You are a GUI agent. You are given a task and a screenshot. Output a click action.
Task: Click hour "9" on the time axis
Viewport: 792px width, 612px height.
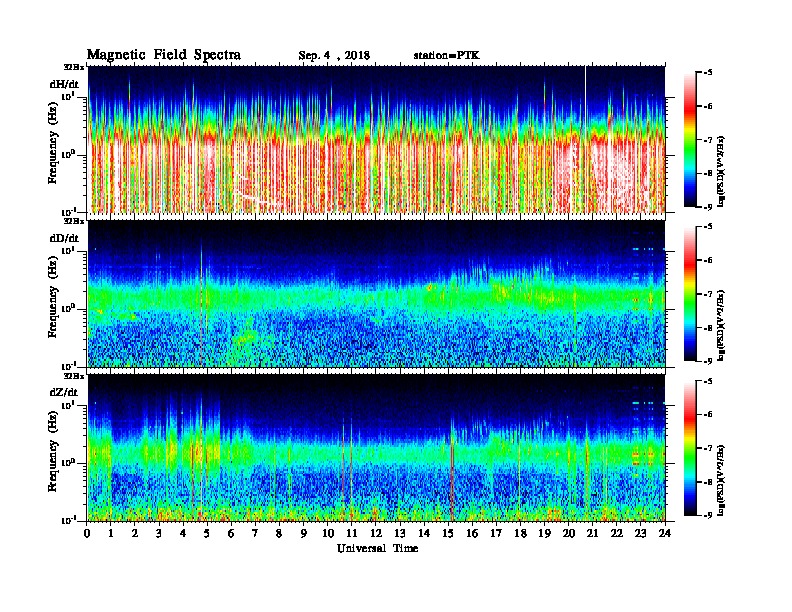coord(304,533)
